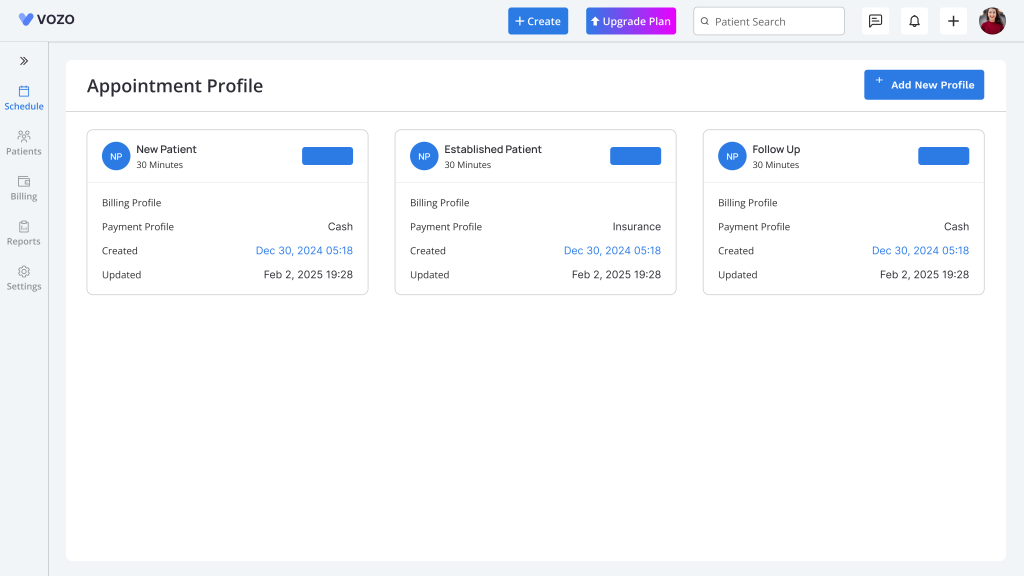Click blue button on Follow Up card
This screenshot has height=576, width=1024.
(x=944, y=156)
